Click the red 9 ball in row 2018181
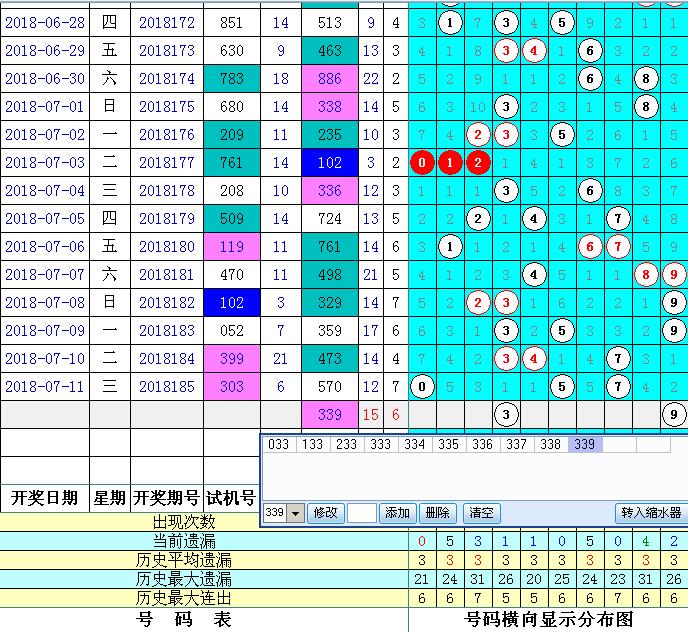 point(674,275)
